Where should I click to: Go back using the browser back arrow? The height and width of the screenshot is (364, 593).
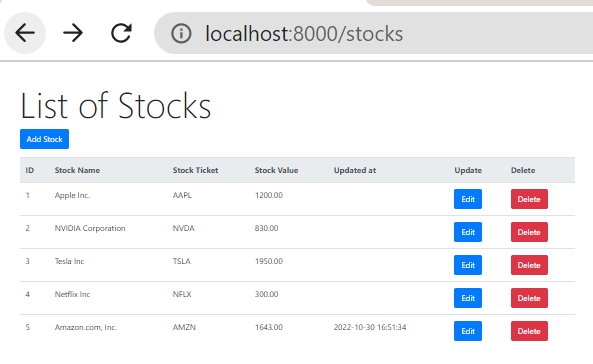pyautogui.click(x=25, y=33)
